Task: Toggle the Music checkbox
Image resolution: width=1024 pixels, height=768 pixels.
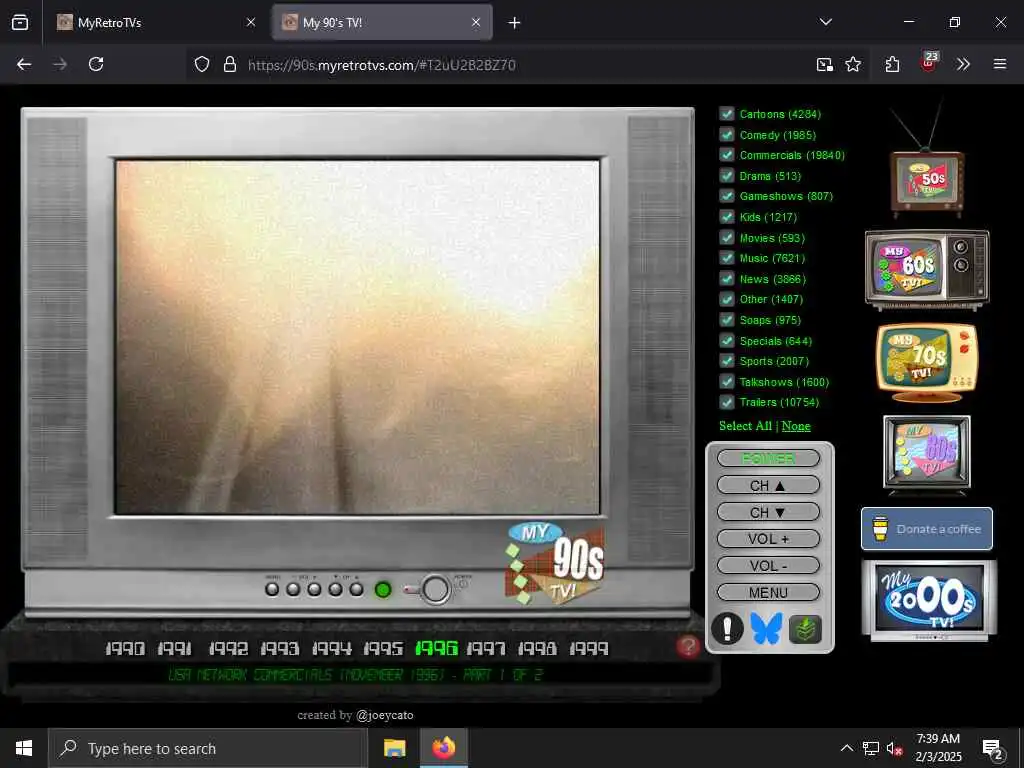Action: (727, 258)
